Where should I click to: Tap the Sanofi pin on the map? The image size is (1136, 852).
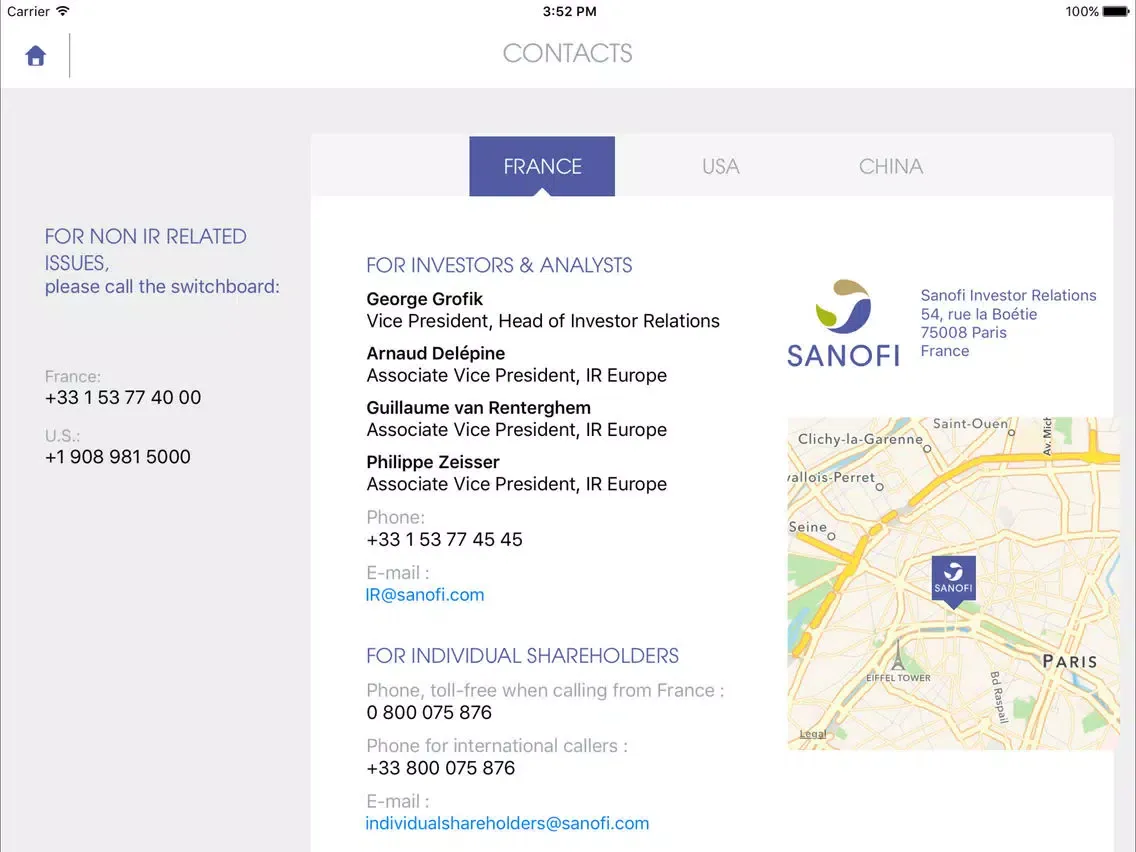953,580
